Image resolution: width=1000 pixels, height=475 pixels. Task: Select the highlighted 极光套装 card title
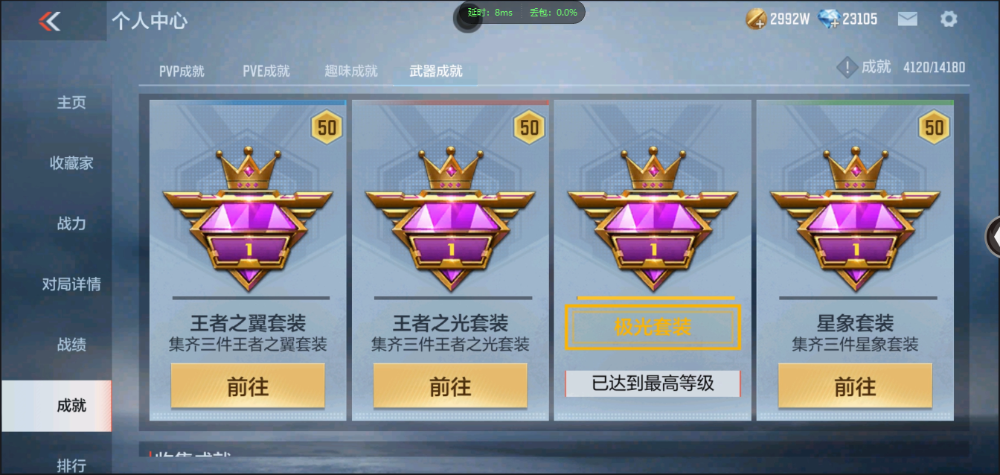tap(652, 328)
